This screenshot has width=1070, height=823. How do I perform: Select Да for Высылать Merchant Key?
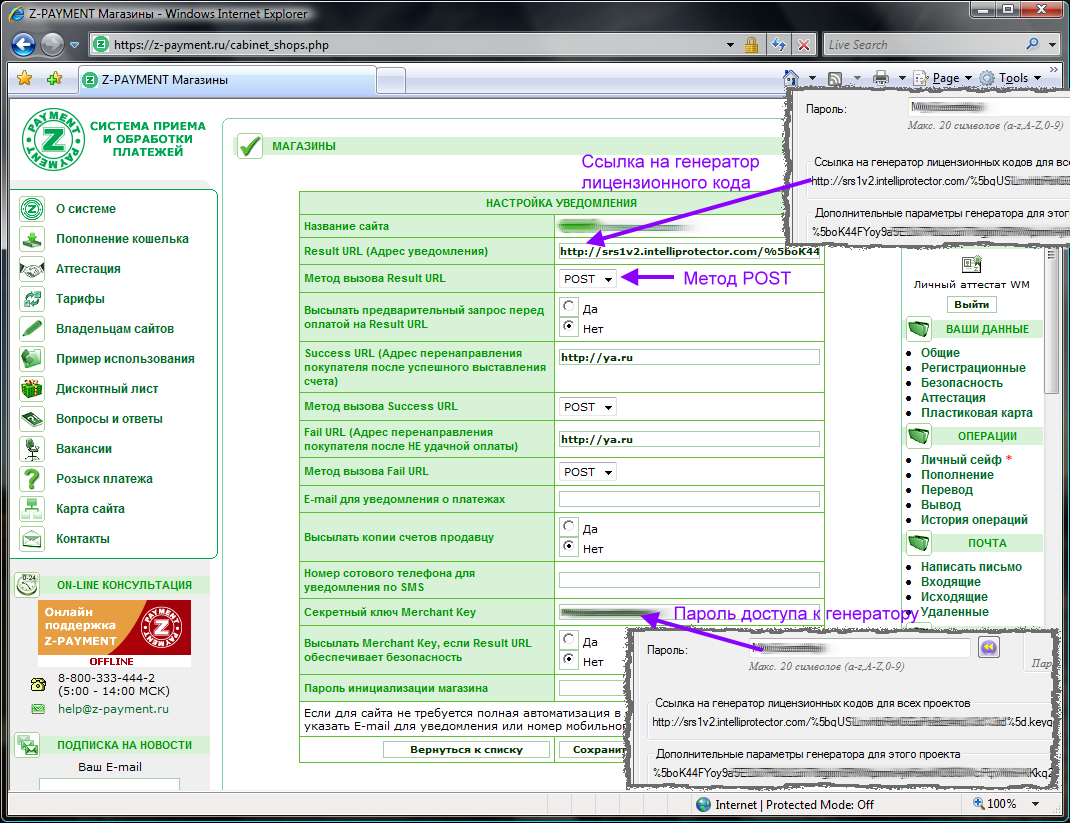tap(568, 639)
